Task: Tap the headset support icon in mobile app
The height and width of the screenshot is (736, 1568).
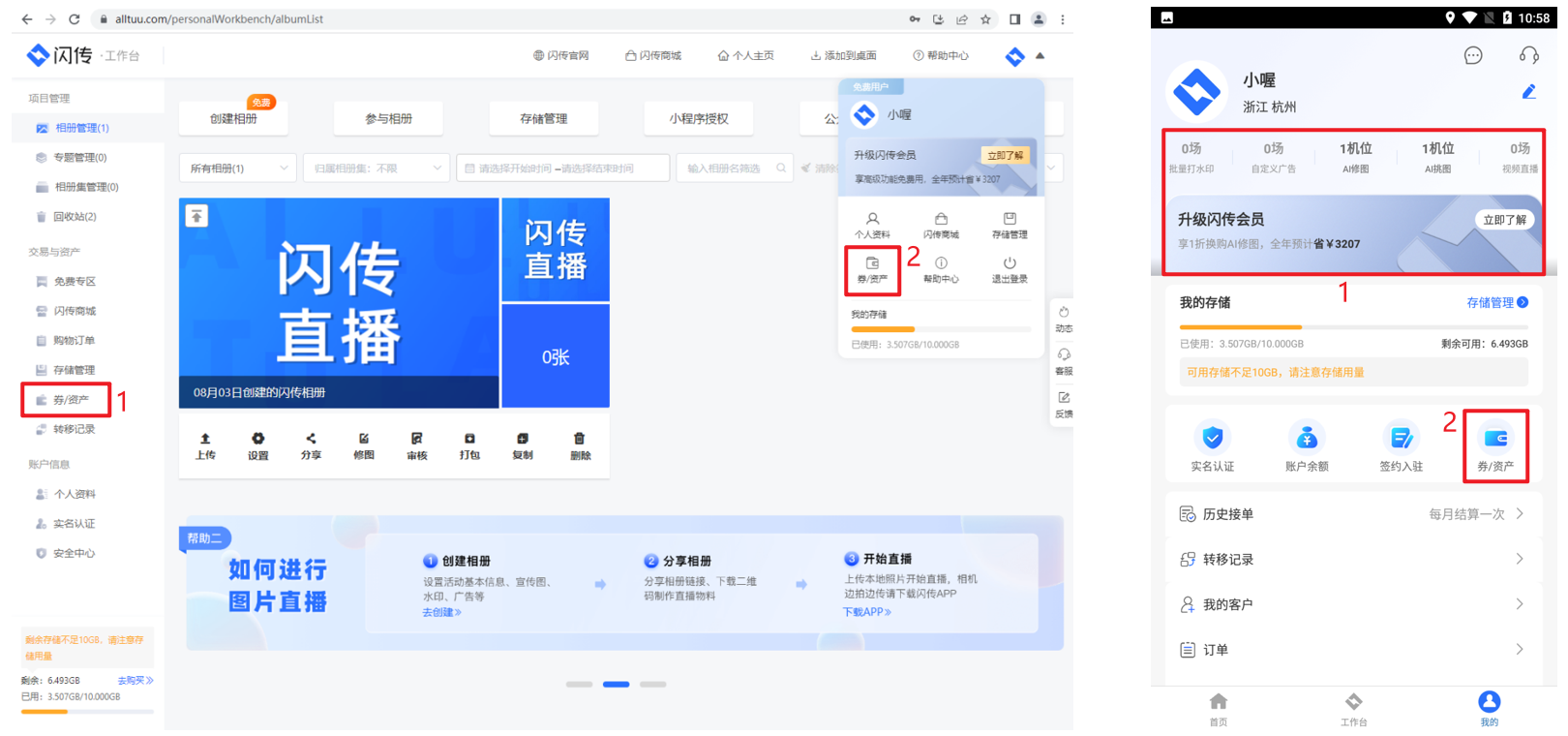Action: click(x=1528, y=55)
